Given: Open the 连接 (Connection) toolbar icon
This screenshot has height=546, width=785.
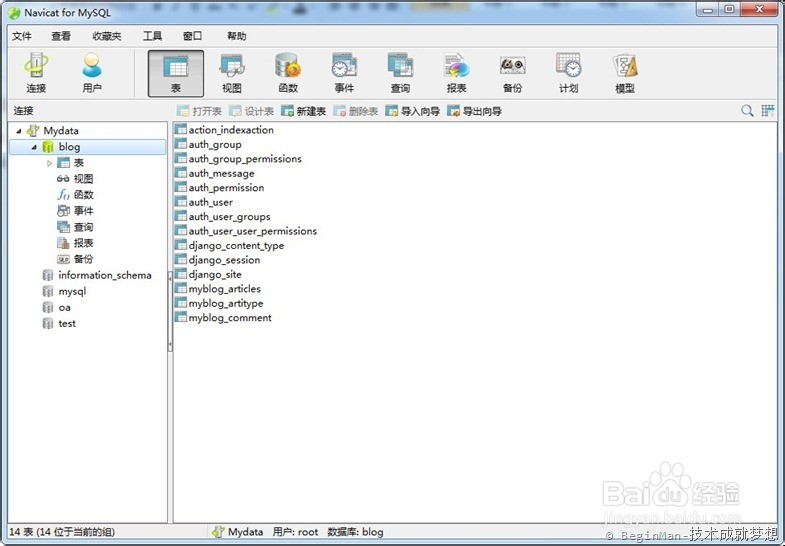Looking at the screenshot, I should click(x=37, y=73).
